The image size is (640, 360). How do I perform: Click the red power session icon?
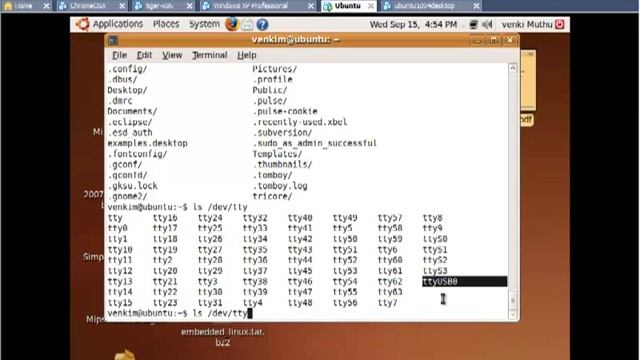pos(560,24)
